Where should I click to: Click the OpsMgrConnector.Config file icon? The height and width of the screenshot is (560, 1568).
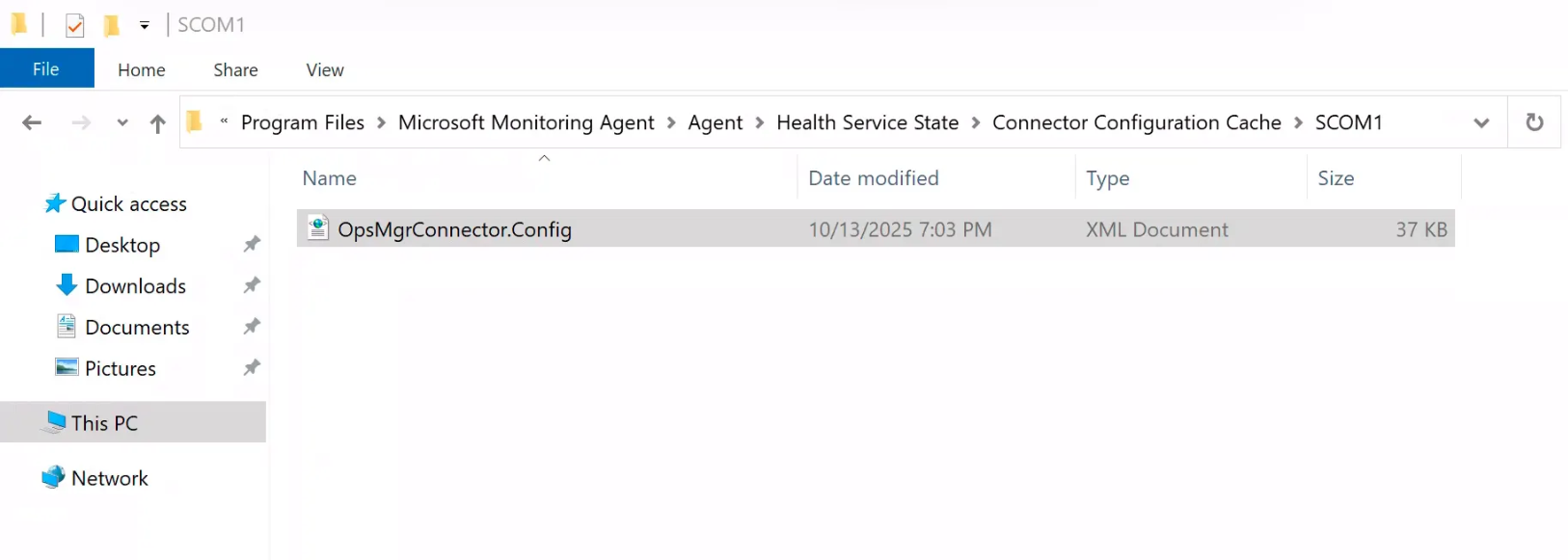318,228
